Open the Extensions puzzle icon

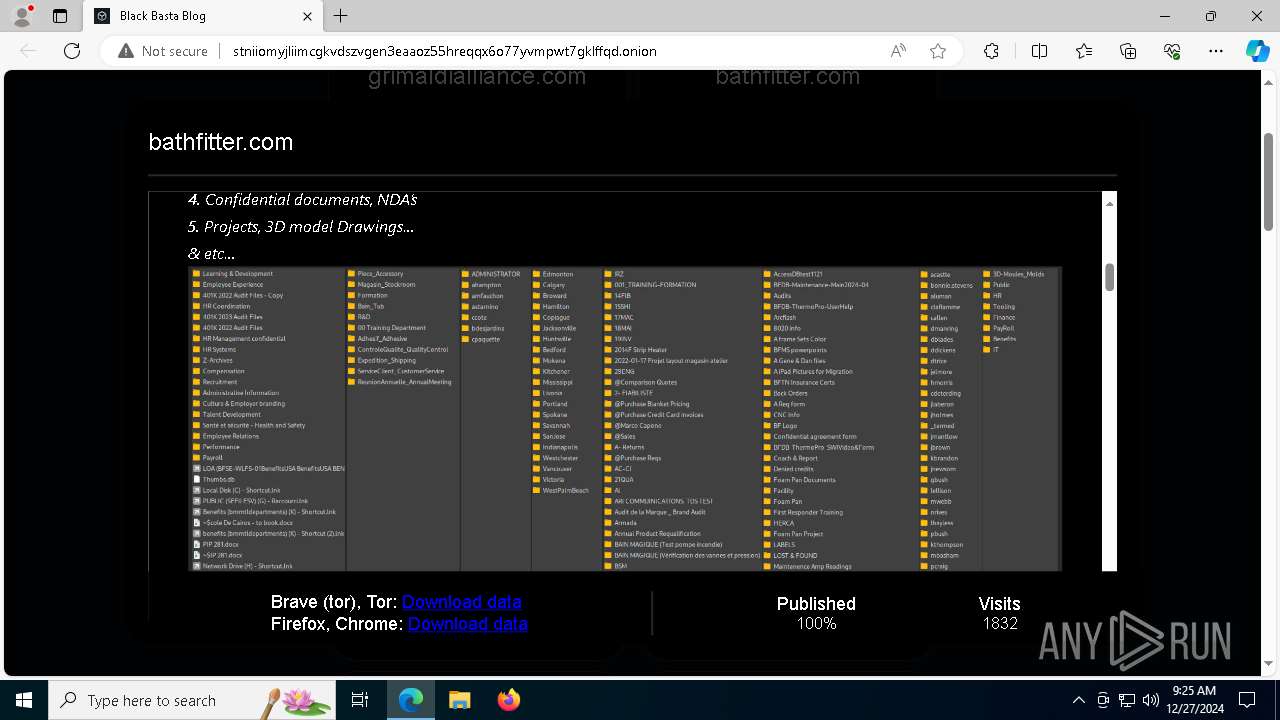pos(991,51)
